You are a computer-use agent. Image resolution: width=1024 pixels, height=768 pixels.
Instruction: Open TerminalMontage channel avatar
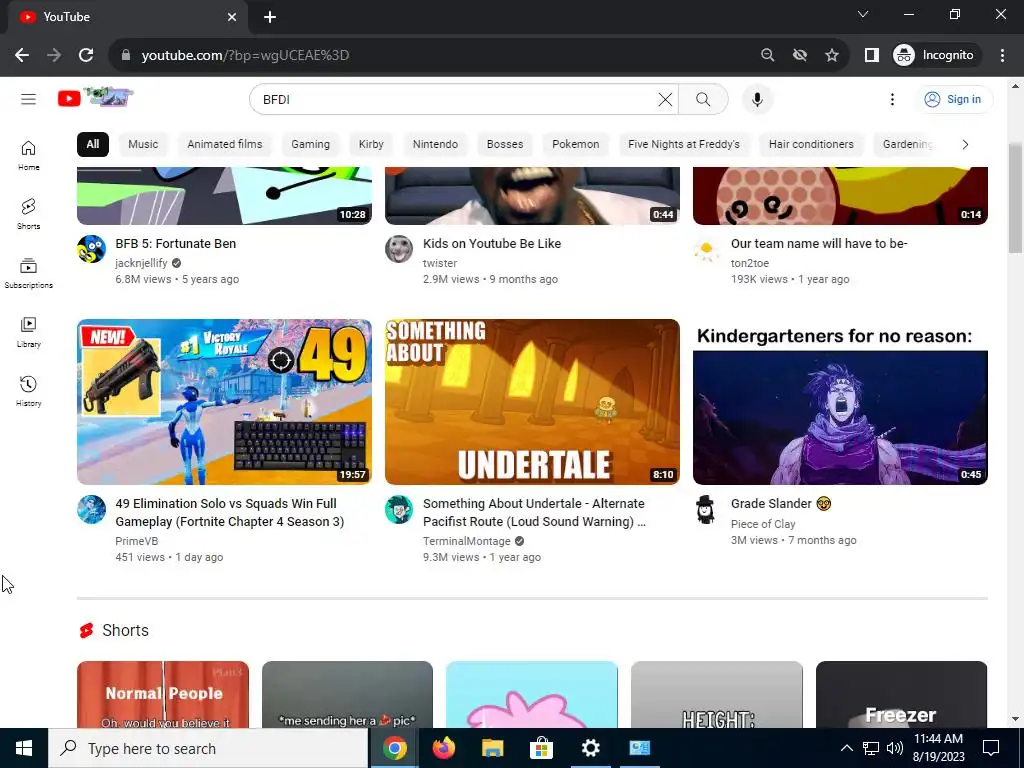(x=398, y=509)
